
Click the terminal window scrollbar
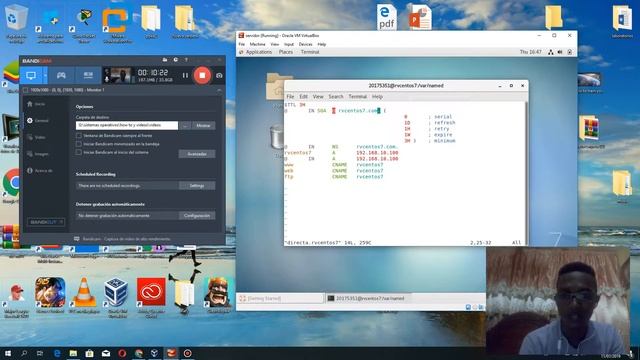[526, 173]
